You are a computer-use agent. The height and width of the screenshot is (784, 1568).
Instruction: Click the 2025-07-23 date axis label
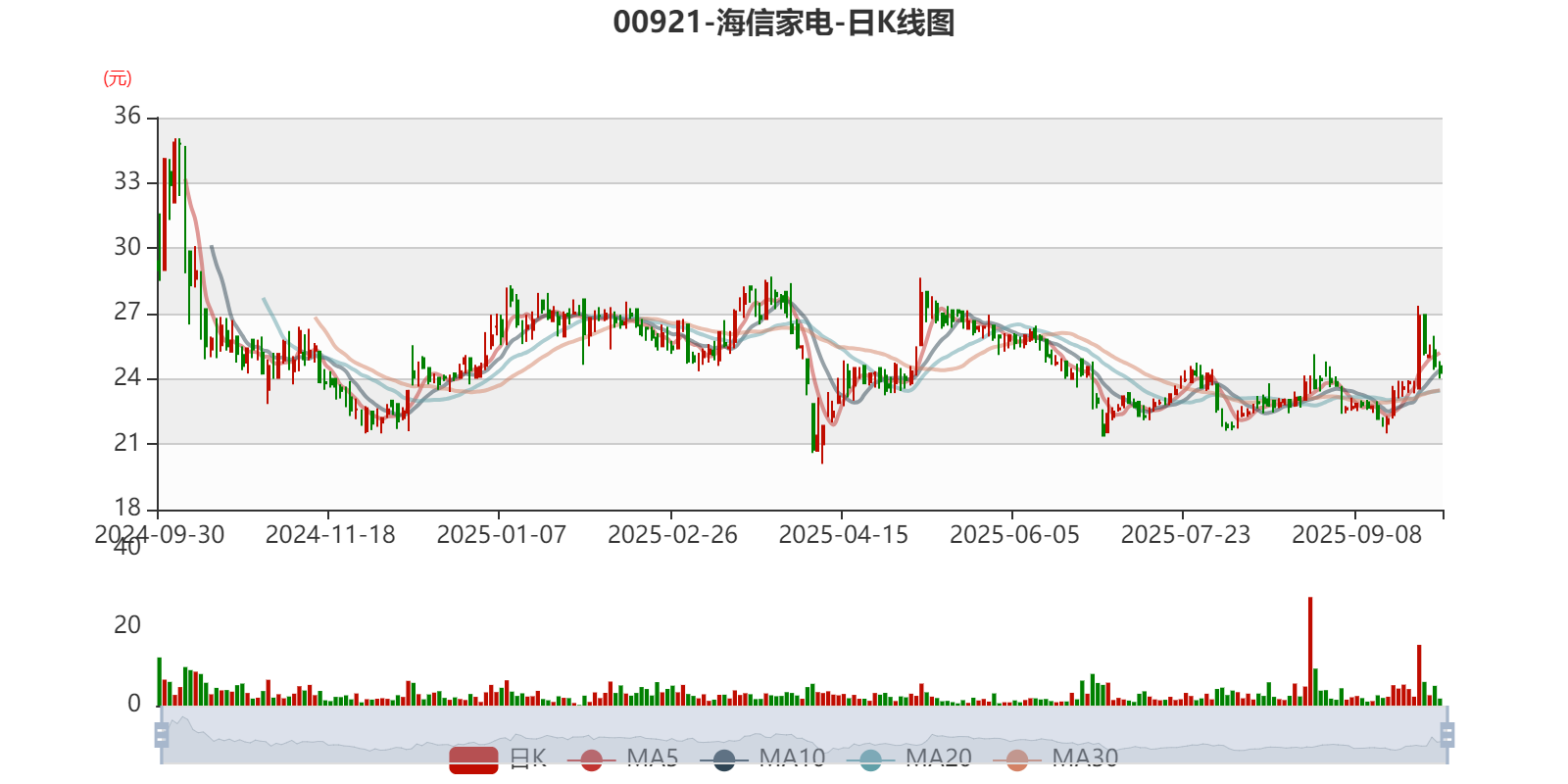(x=1186, y=535)
